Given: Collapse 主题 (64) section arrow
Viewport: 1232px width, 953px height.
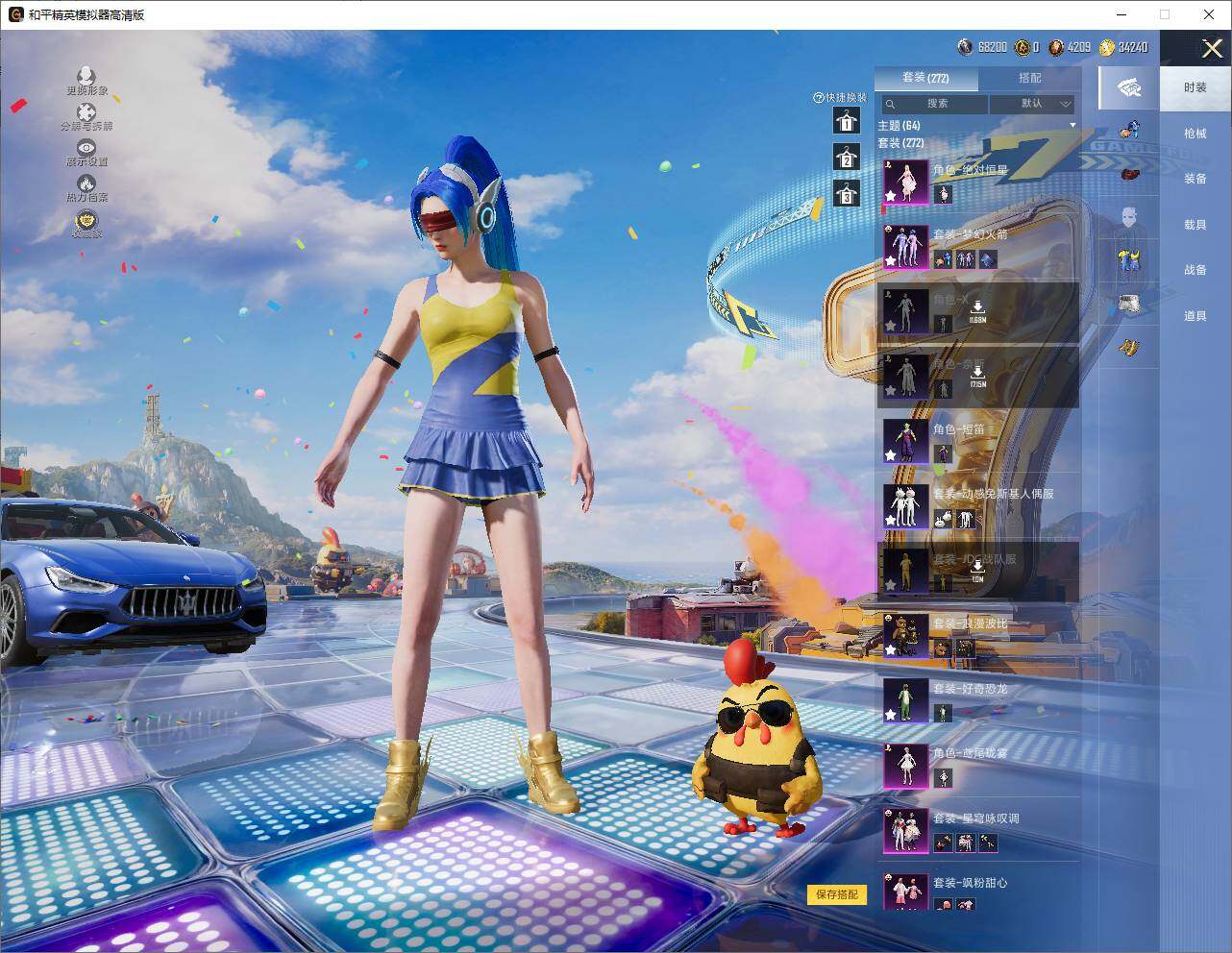Looking at the screenshot, I should coord(1072,126).
